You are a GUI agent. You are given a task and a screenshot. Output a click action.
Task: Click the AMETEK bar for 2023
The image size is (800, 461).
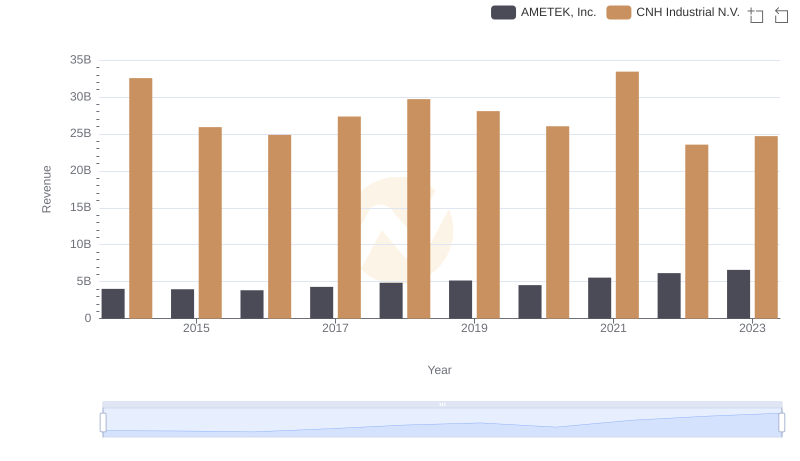738,294
